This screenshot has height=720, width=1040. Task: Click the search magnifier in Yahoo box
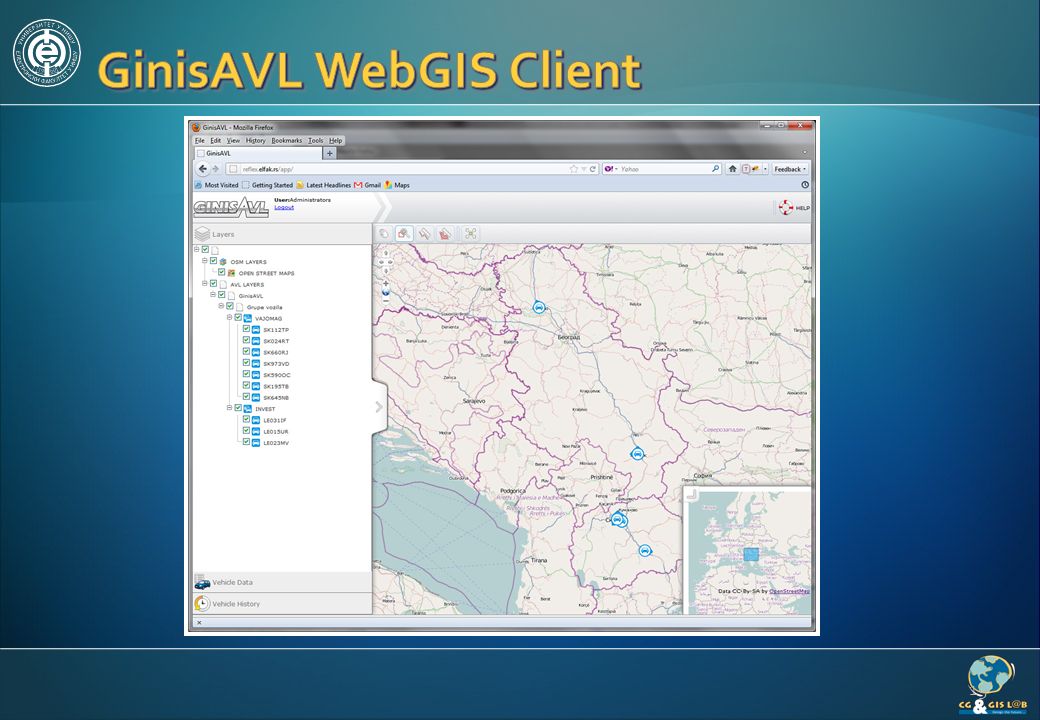pyautogui.click(x=716, y=169)
